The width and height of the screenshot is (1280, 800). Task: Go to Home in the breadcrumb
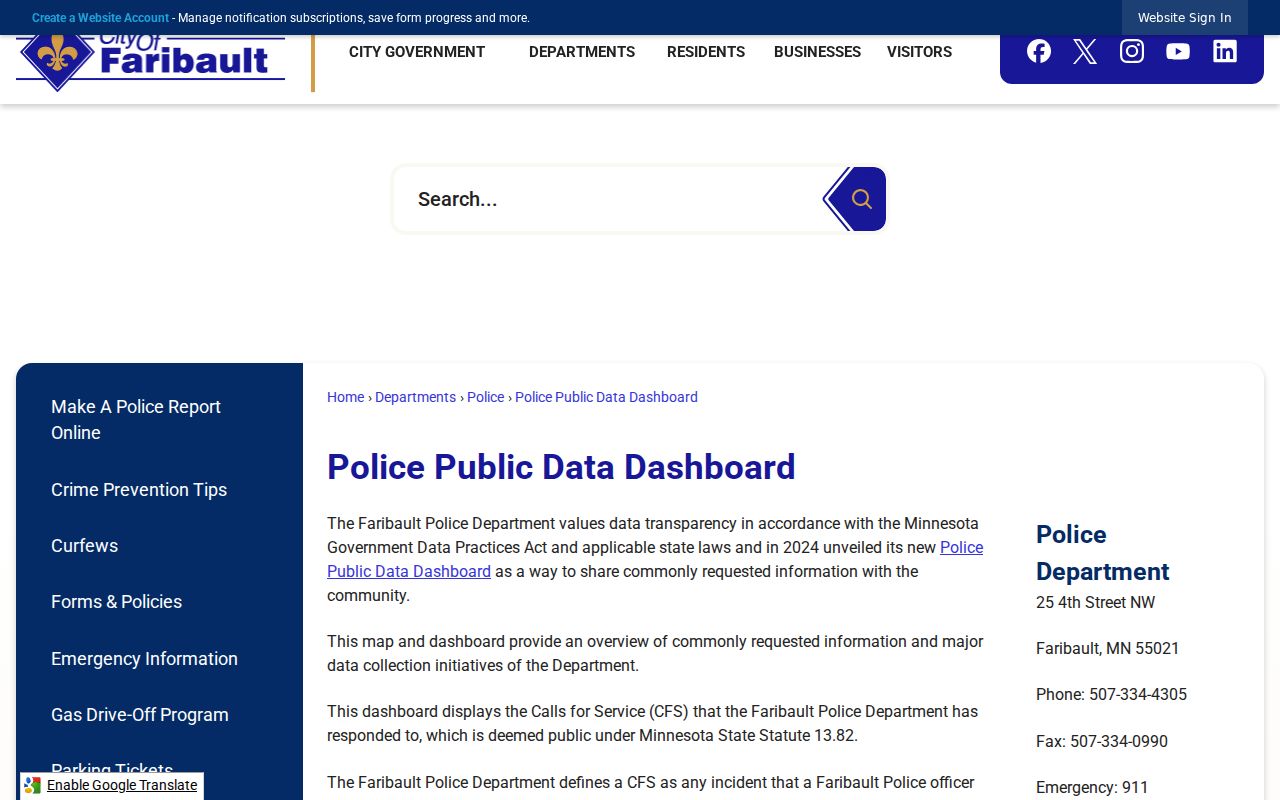345,397
